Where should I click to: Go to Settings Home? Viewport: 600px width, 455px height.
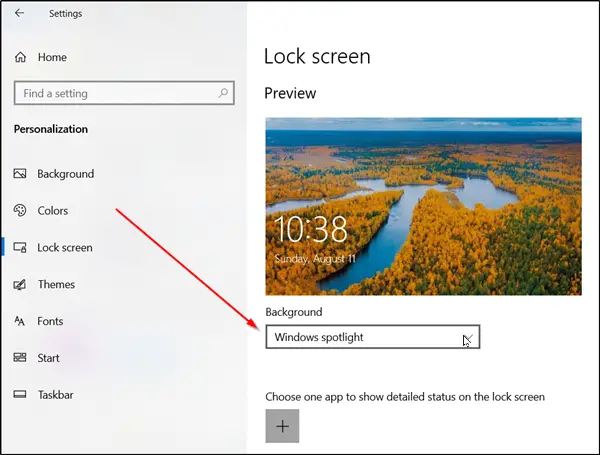pos(52,57)
